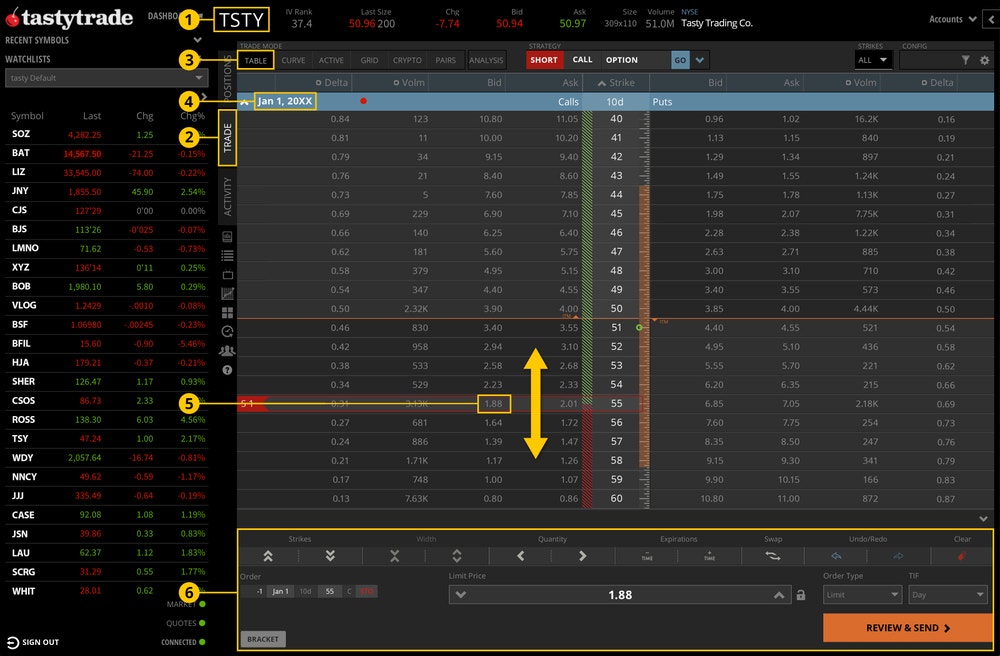Clear the order with red icon
This screenshot has width=1000, height=656.
point(961,556)
